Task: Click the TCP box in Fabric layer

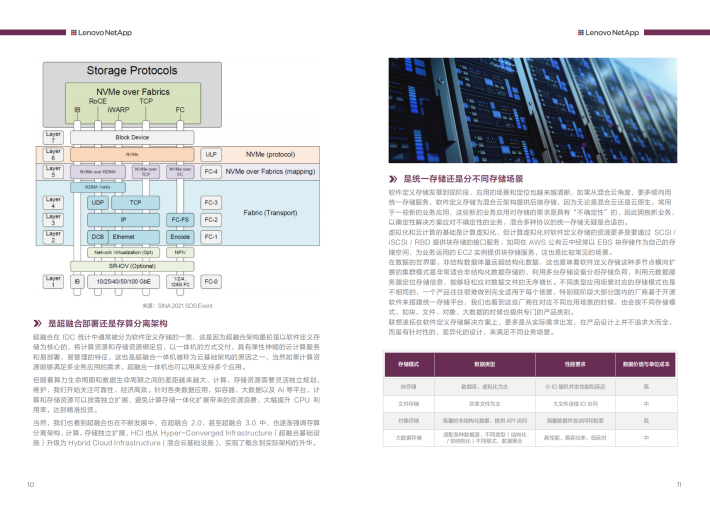Action: [x=135, y=202]
